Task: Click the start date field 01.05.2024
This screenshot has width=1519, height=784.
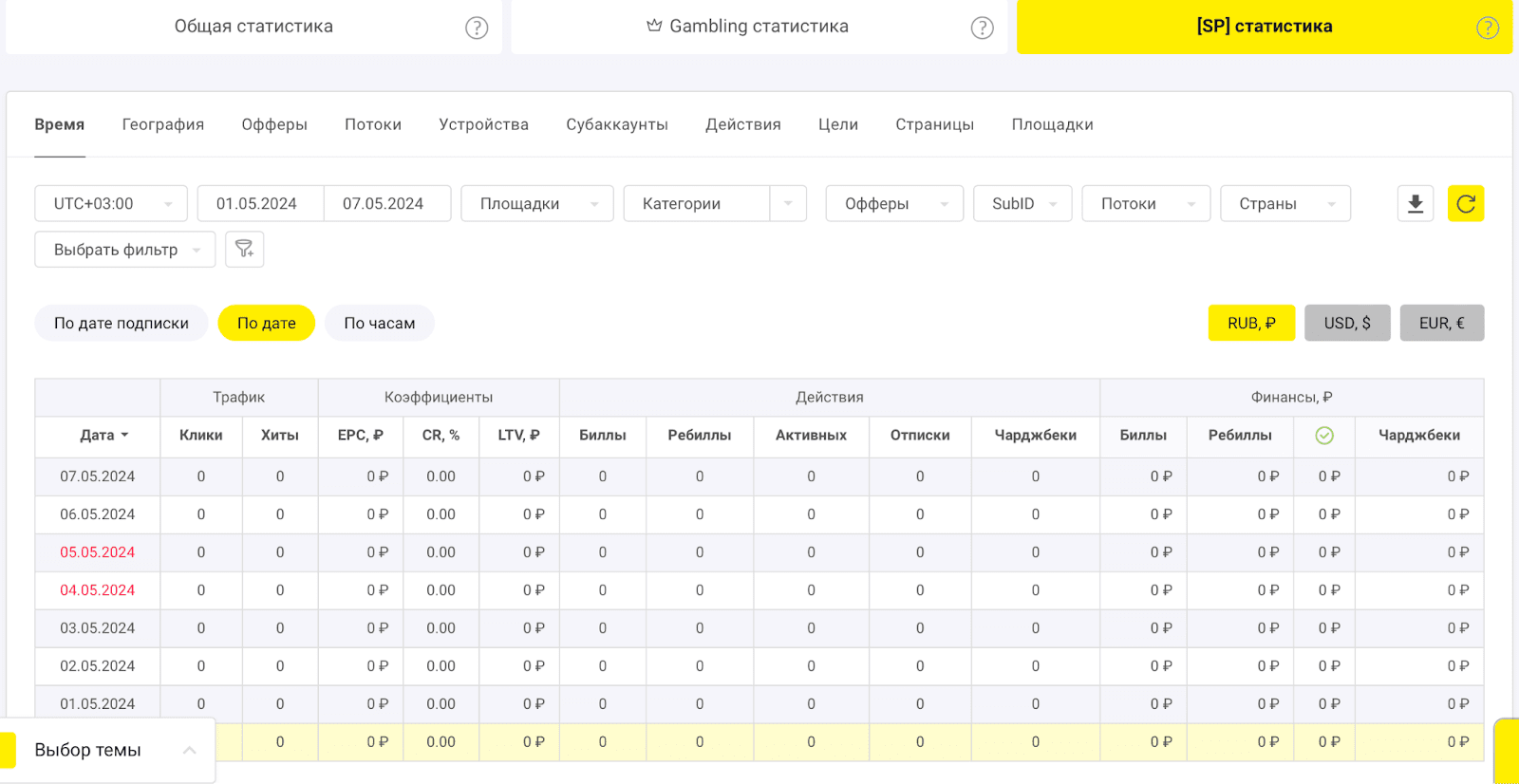Action: pos(256,204)
